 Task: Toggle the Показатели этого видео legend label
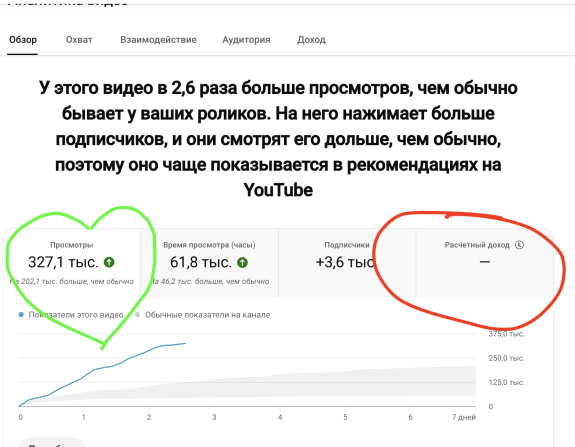76,315
